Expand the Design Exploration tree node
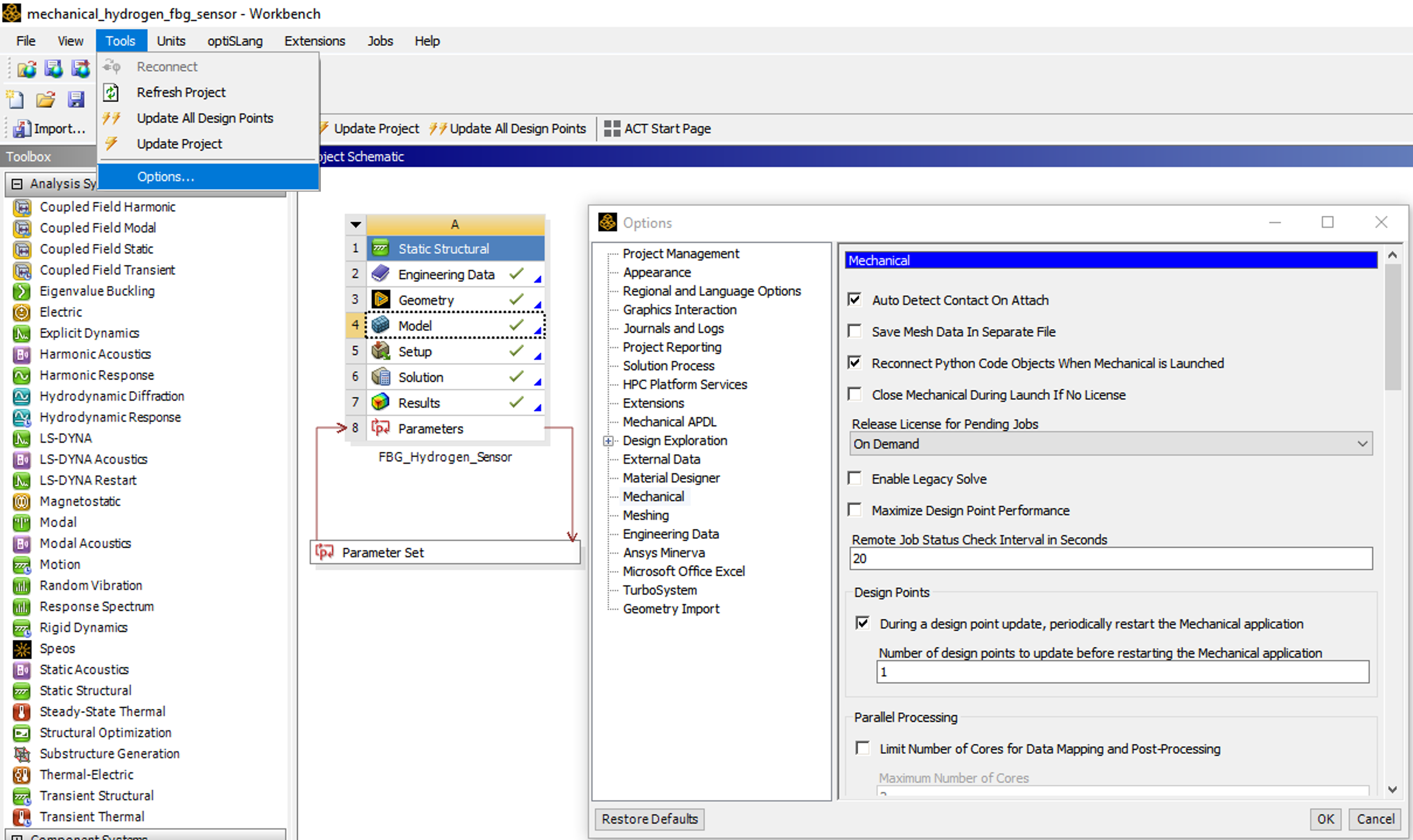The image size is (1413, 840). click(609, 441)
